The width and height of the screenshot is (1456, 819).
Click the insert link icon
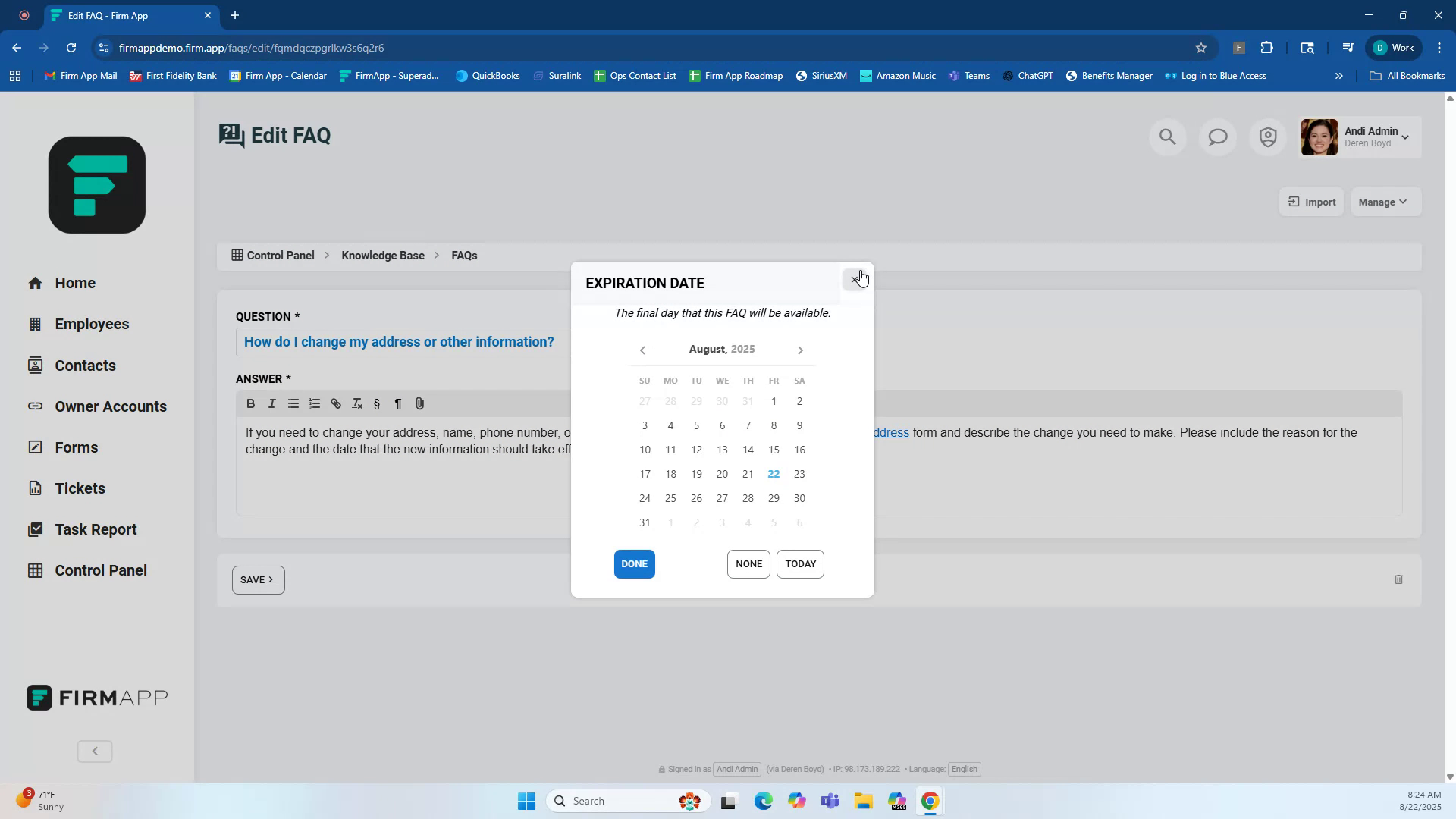tap(336, 404)
